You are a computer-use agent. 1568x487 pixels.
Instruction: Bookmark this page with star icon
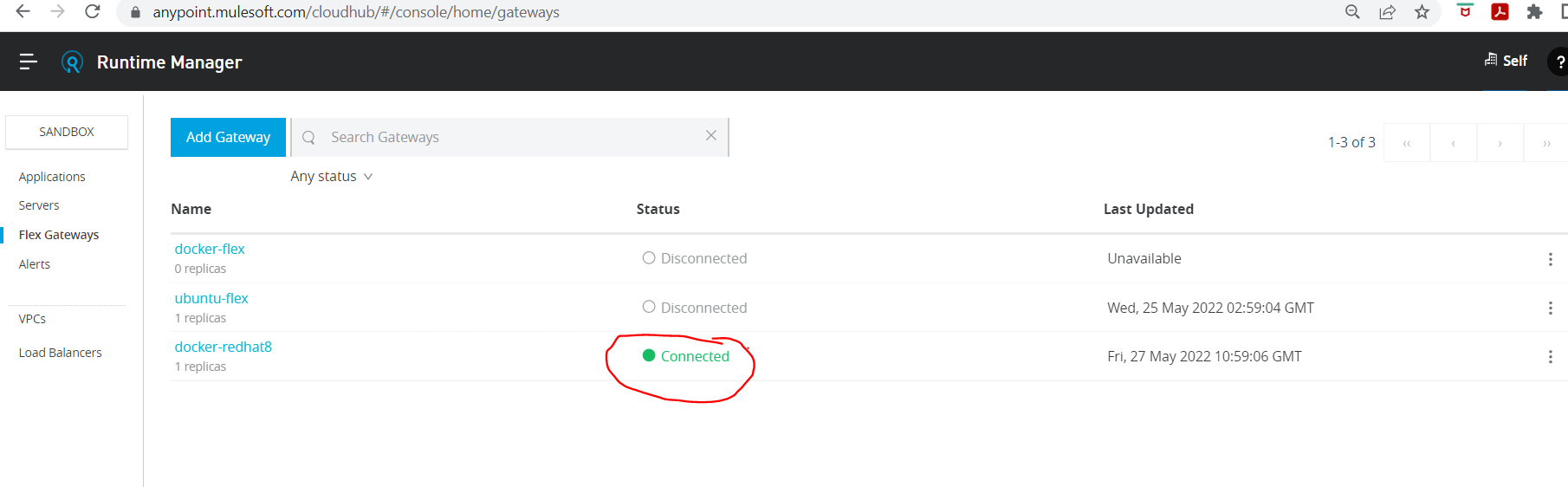[1422, 12]
